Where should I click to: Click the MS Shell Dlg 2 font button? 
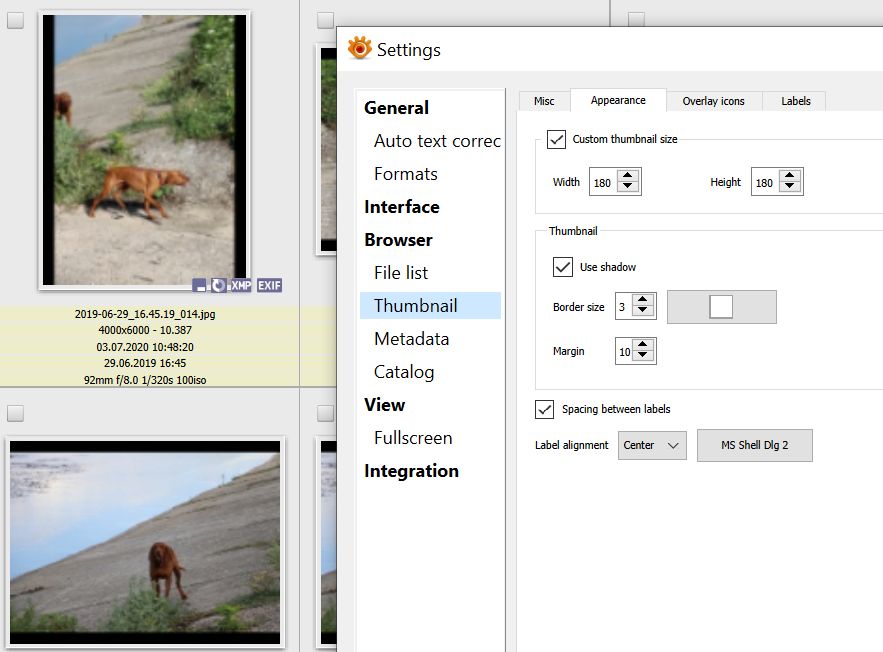(x=754, y=445)
